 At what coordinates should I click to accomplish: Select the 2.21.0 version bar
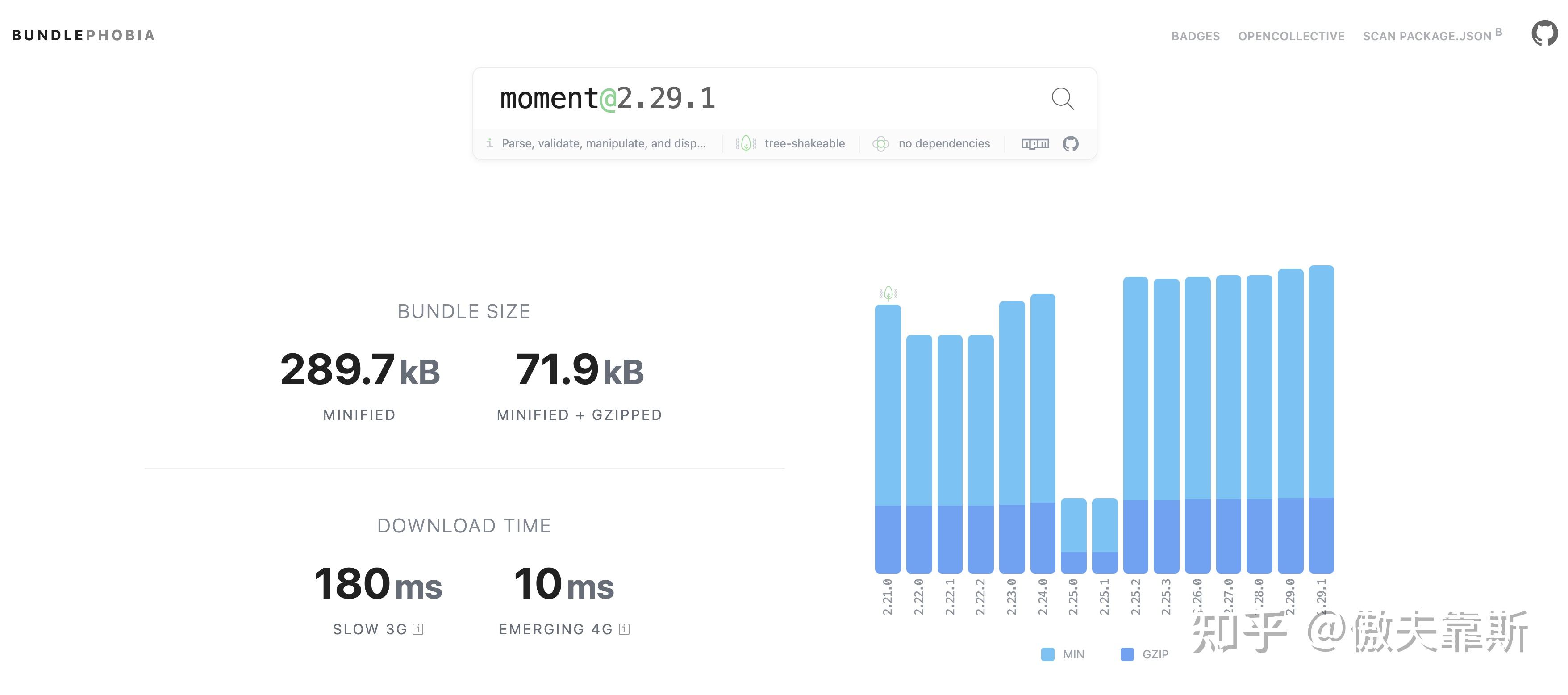(888, 439)
